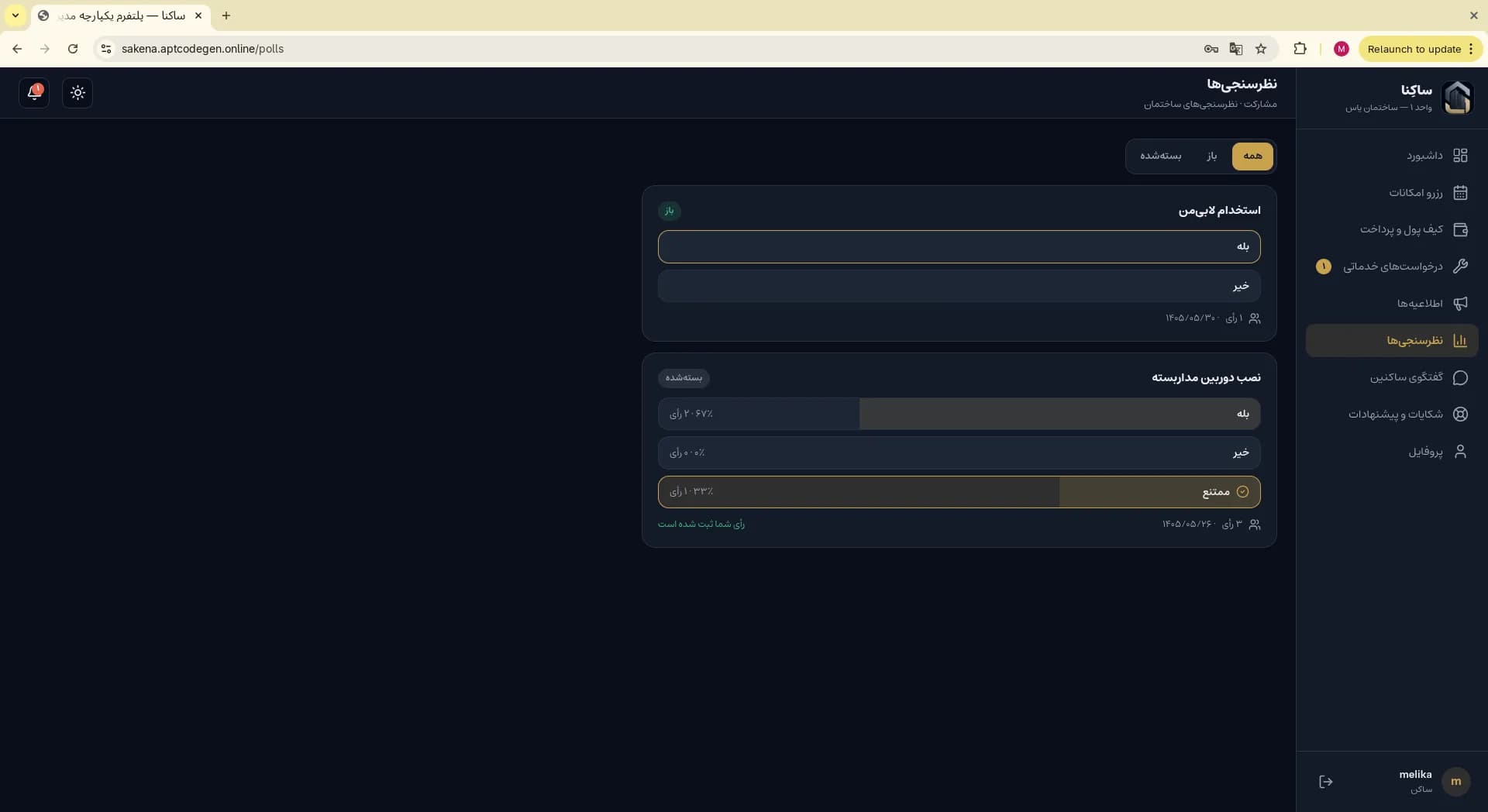Click the dashboard grid icon

[1460, 156]
